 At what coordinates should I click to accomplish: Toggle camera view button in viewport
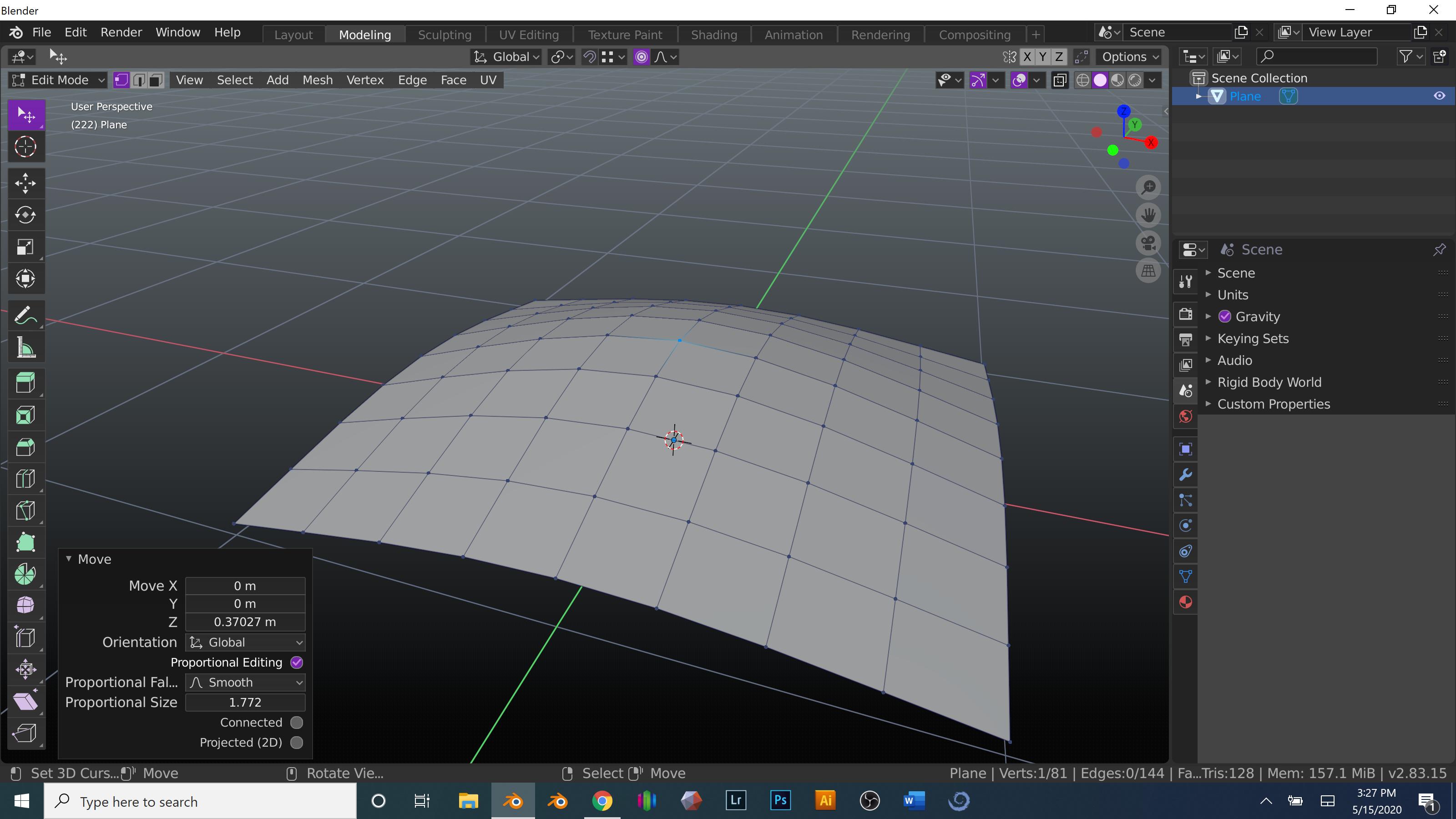(1148, 243)
